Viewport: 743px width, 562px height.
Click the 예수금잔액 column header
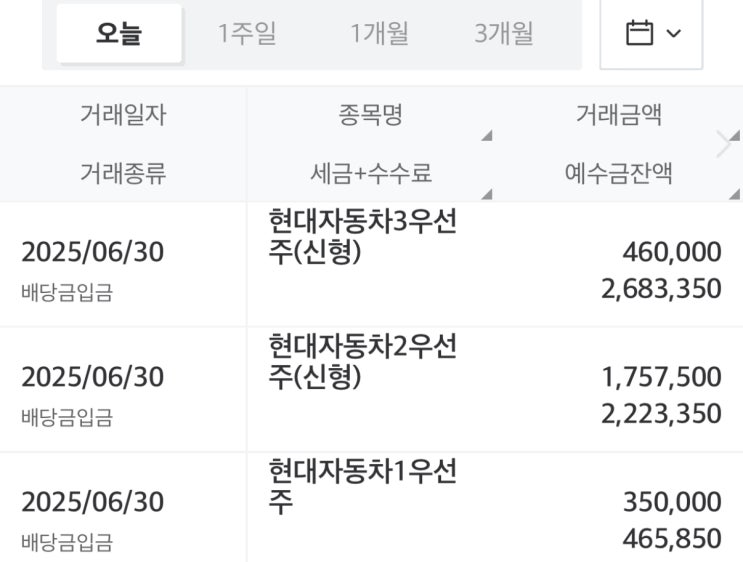pyautogui.click(x=618, y=173)
